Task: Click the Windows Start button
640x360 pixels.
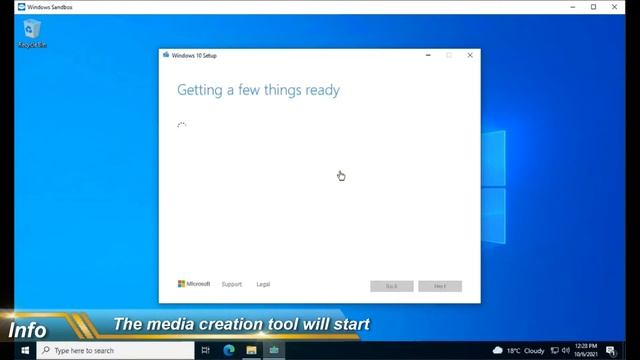Action: [25, 350]
